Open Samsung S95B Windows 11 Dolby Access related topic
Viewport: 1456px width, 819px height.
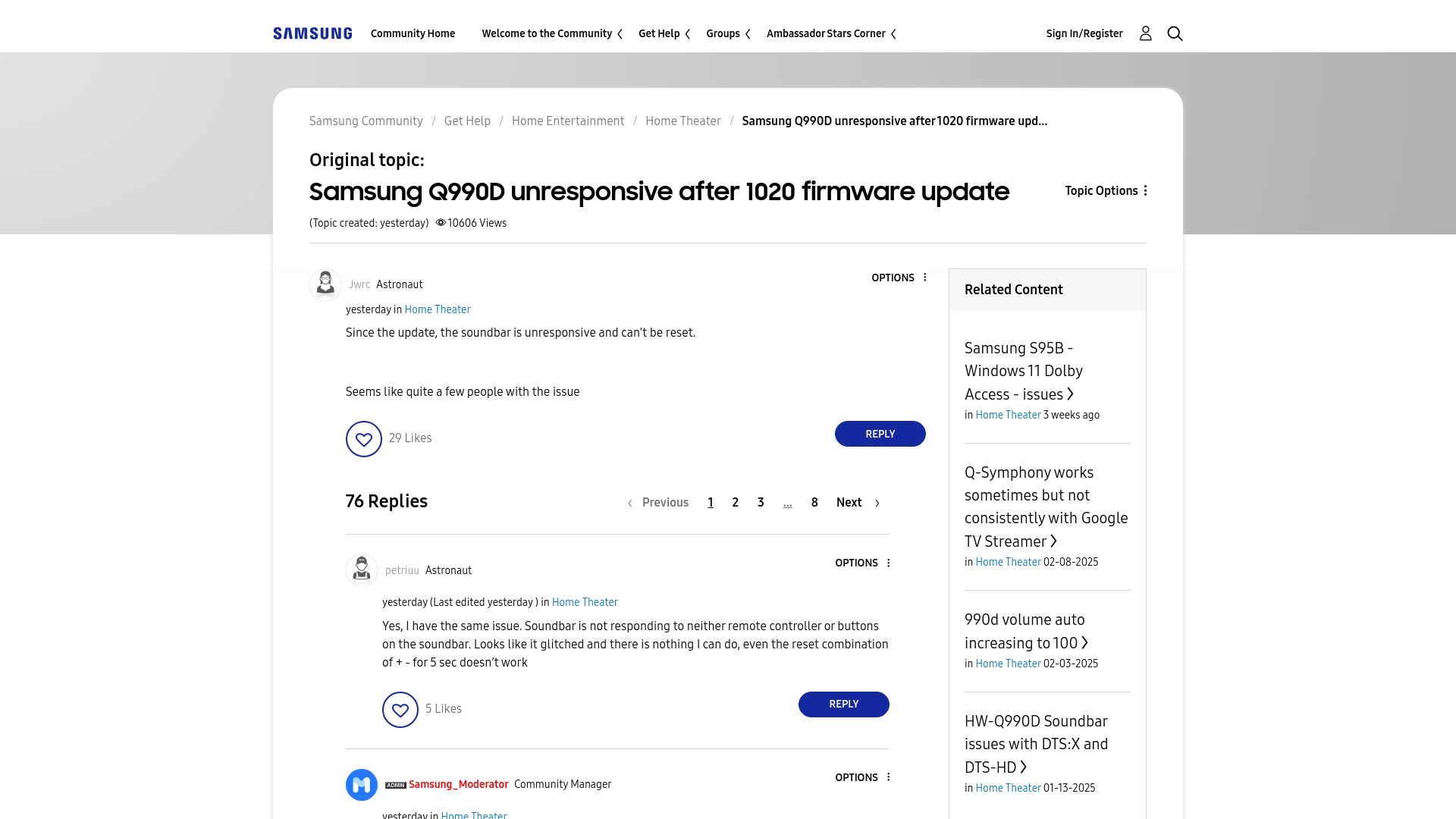click(x=1024, y=371)
